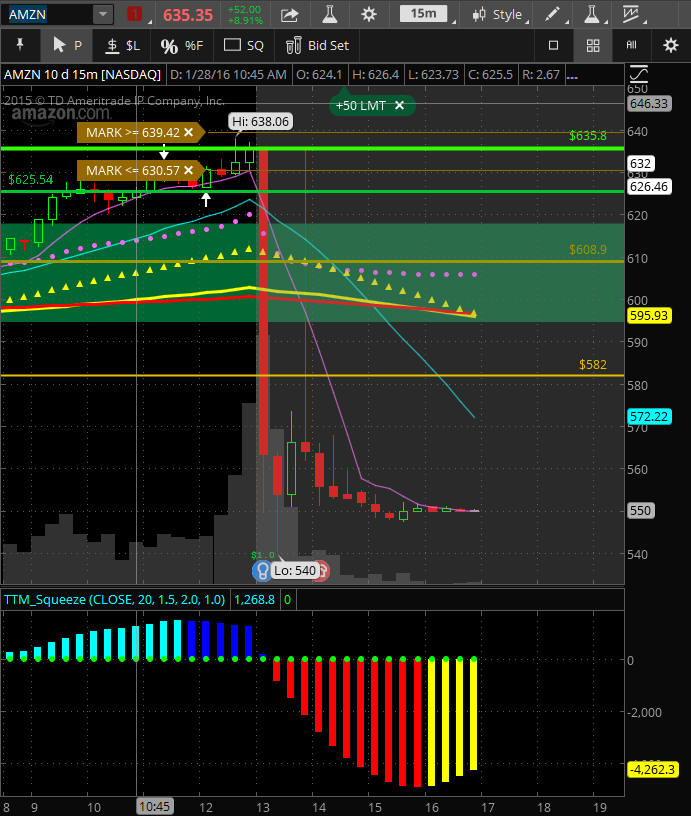Open the gear icon in second toolbar row

tap(671, 45)
